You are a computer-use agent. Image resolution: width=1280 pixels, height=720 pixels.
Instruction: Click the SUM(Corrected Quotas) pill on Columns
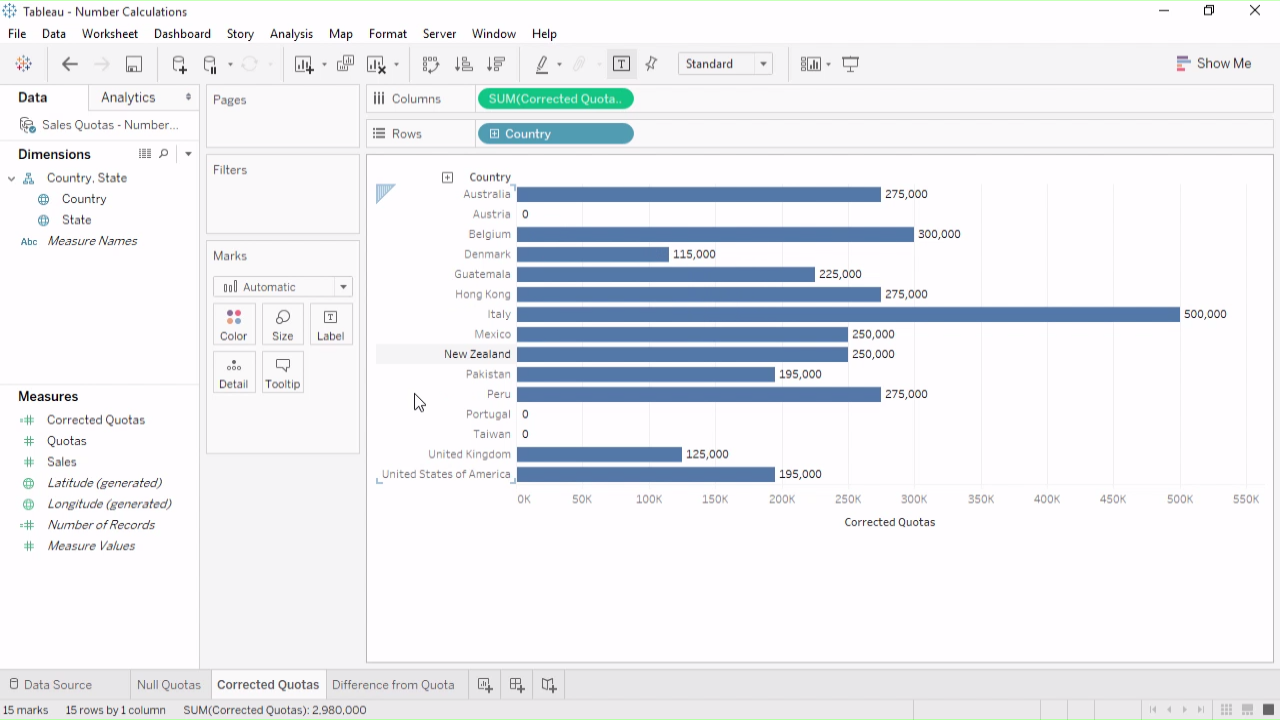click(556, 99)
